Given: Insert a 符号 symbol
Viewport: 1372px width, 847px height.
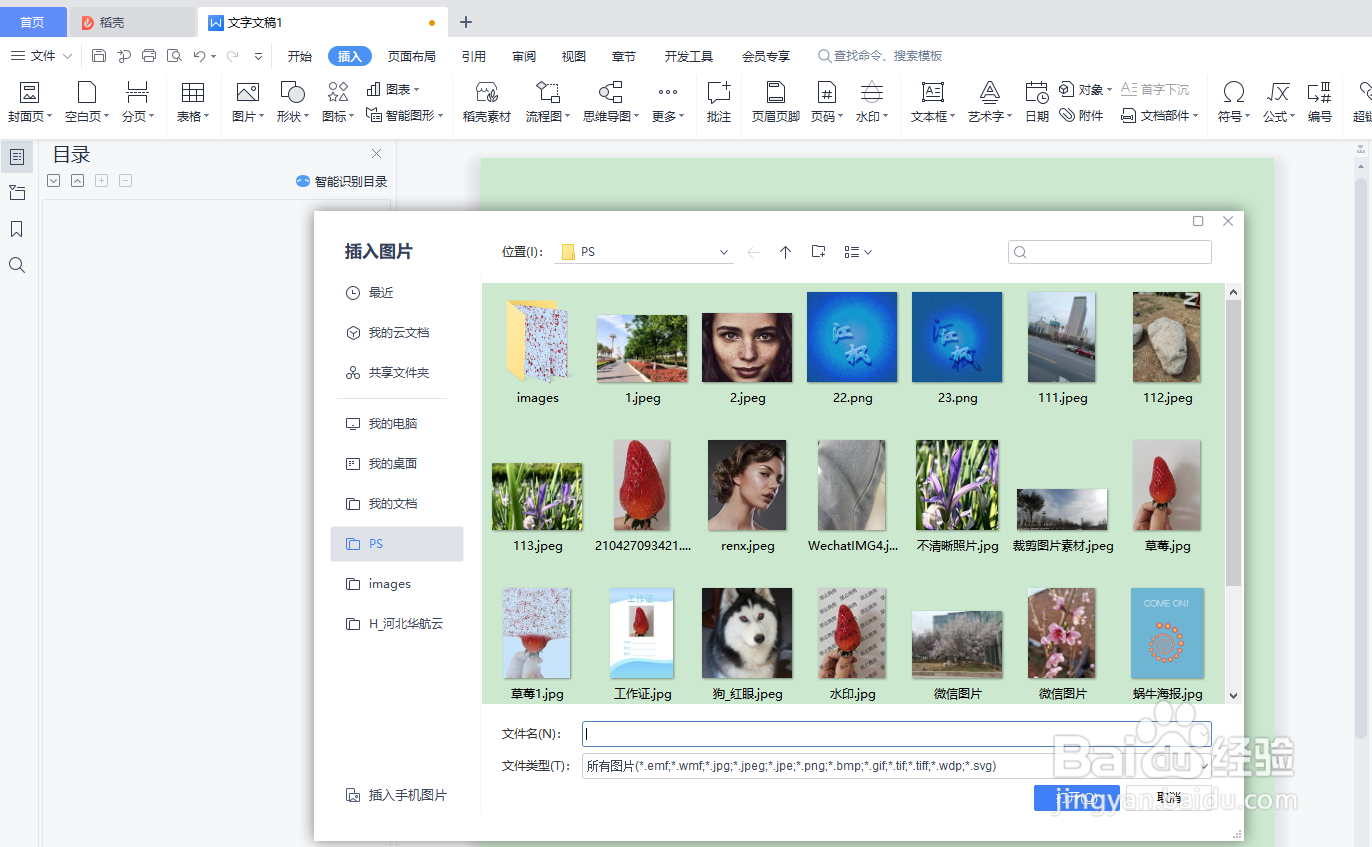Looking at the screenshot, I should [1234, 103].
